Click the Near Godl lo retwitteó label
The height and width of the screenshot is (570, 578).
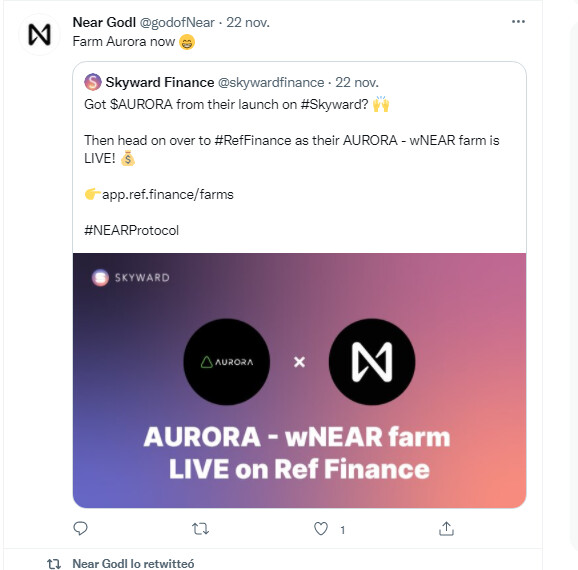(133, 563)
